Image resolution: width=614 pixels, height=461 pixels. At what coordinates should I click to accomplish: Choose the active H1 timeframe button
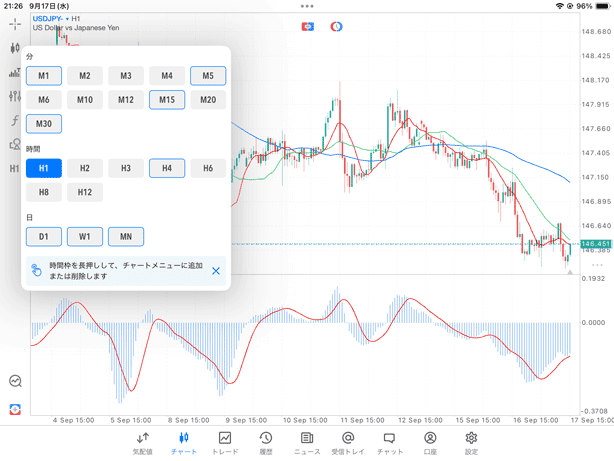(44, 168)
